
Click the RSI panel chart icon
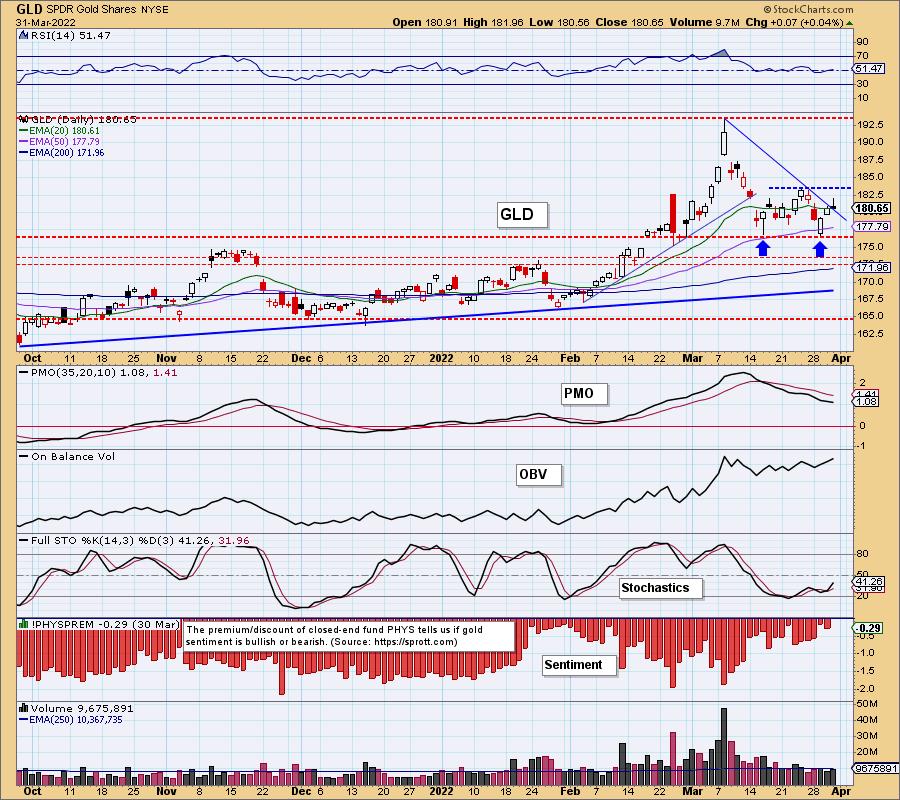[24, 35]
